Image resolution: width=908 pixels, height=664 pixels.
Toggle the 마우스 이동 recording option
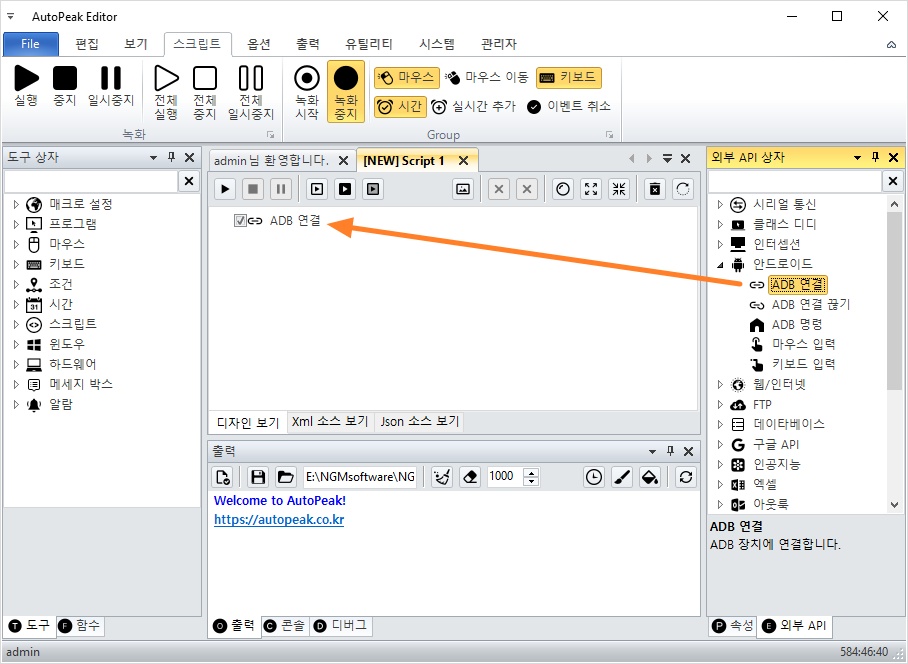pyautogui.click(x=487, y=78)
